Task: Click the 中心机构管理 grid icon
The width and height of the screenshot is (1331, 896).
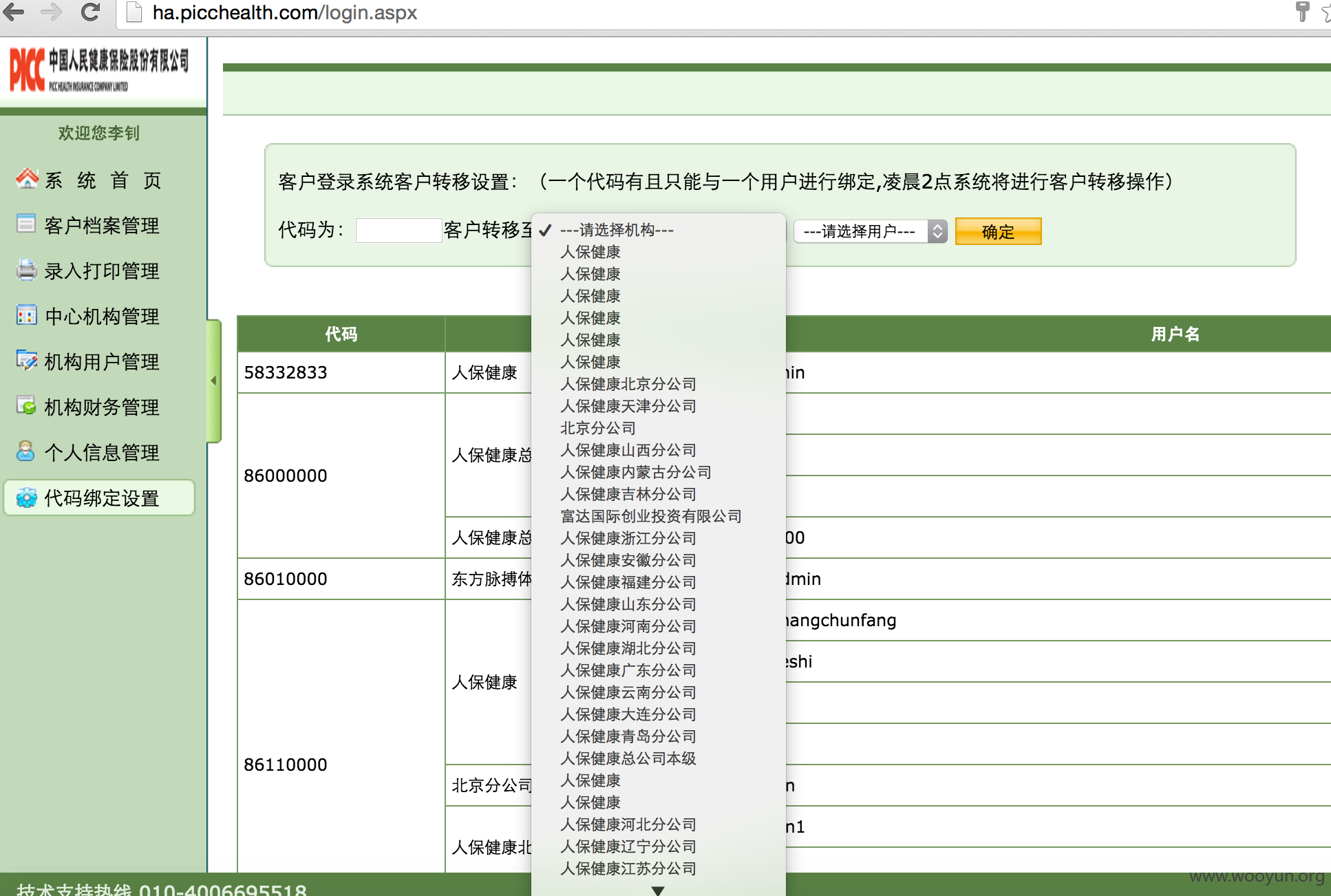Action: 26,315
